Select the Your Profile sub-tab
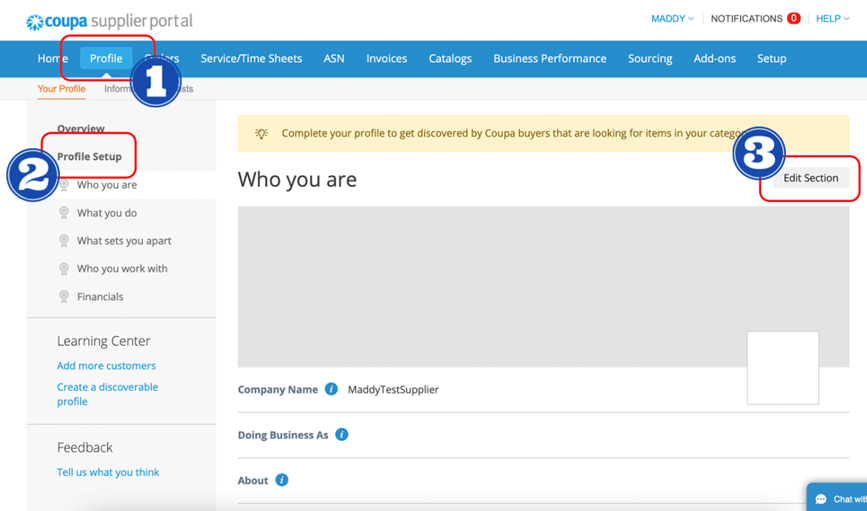The image size is (867, 511). (x=61, y=88)
